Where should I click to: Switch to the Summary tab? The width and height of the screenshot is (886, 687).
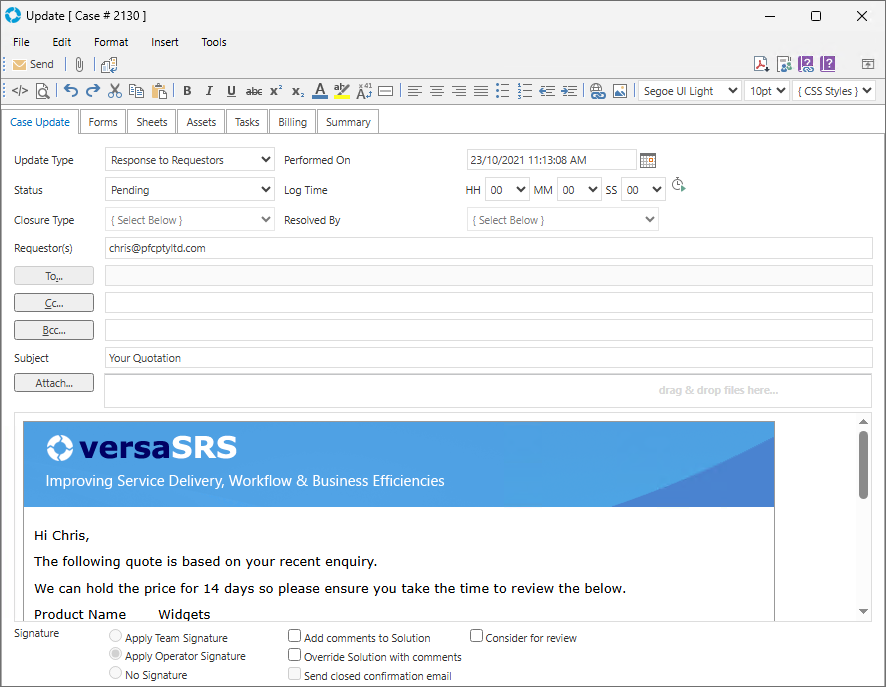click(x=348, y=122)
